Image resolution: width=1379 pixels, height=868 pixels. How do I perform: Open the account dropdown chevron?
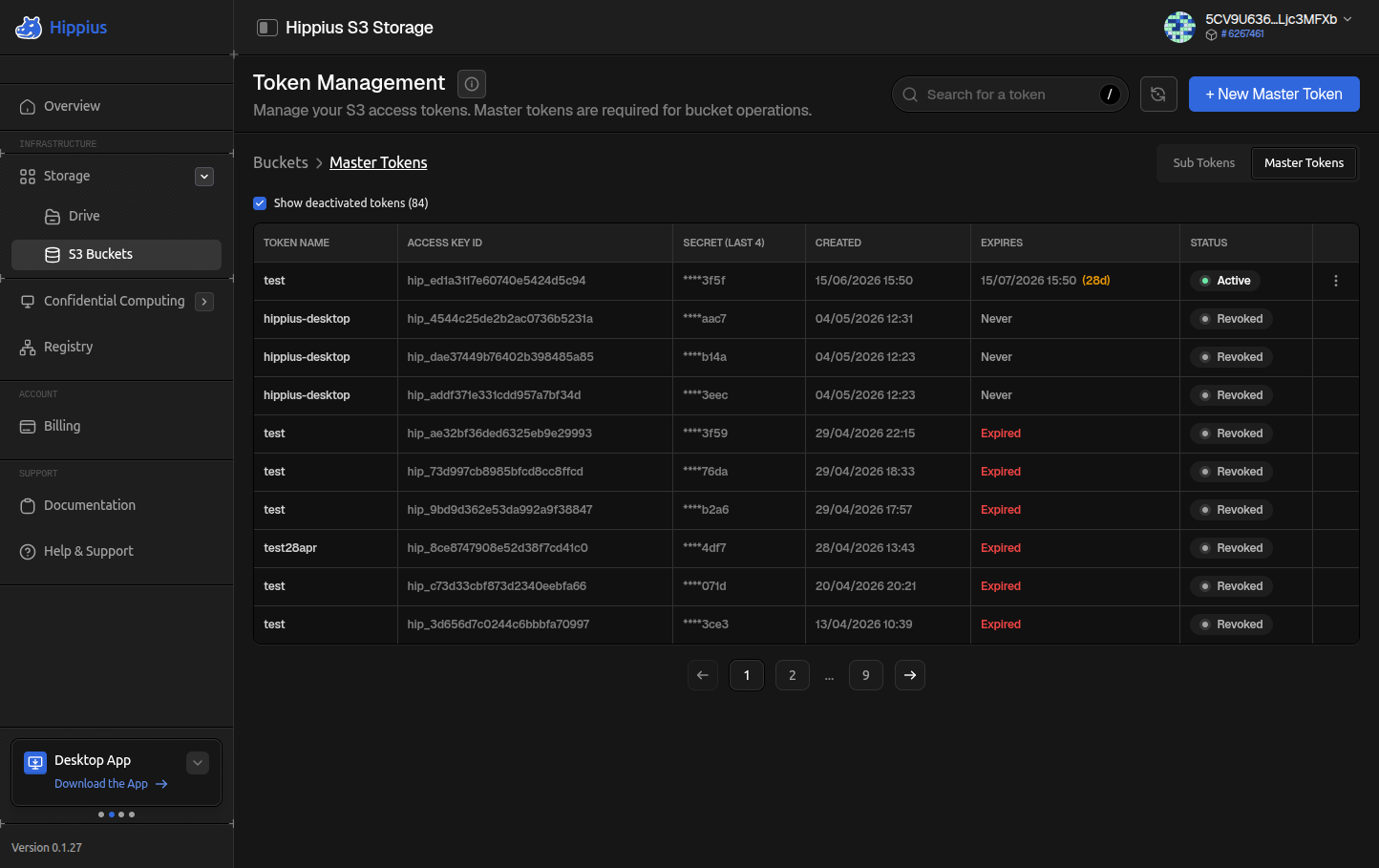pyautogui.click(x=1347, y=19)
